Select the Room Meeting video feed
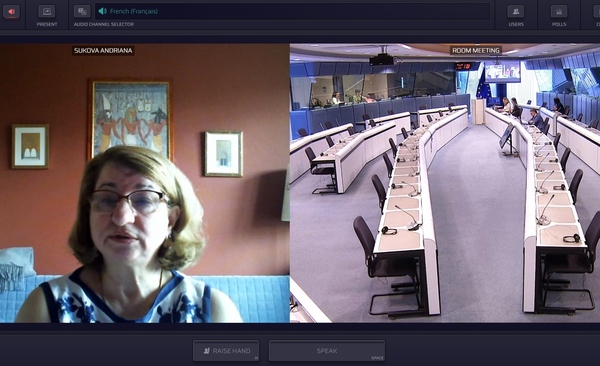Image resolution: width=600 pixels, height=366 pixels. pos(445,183)
